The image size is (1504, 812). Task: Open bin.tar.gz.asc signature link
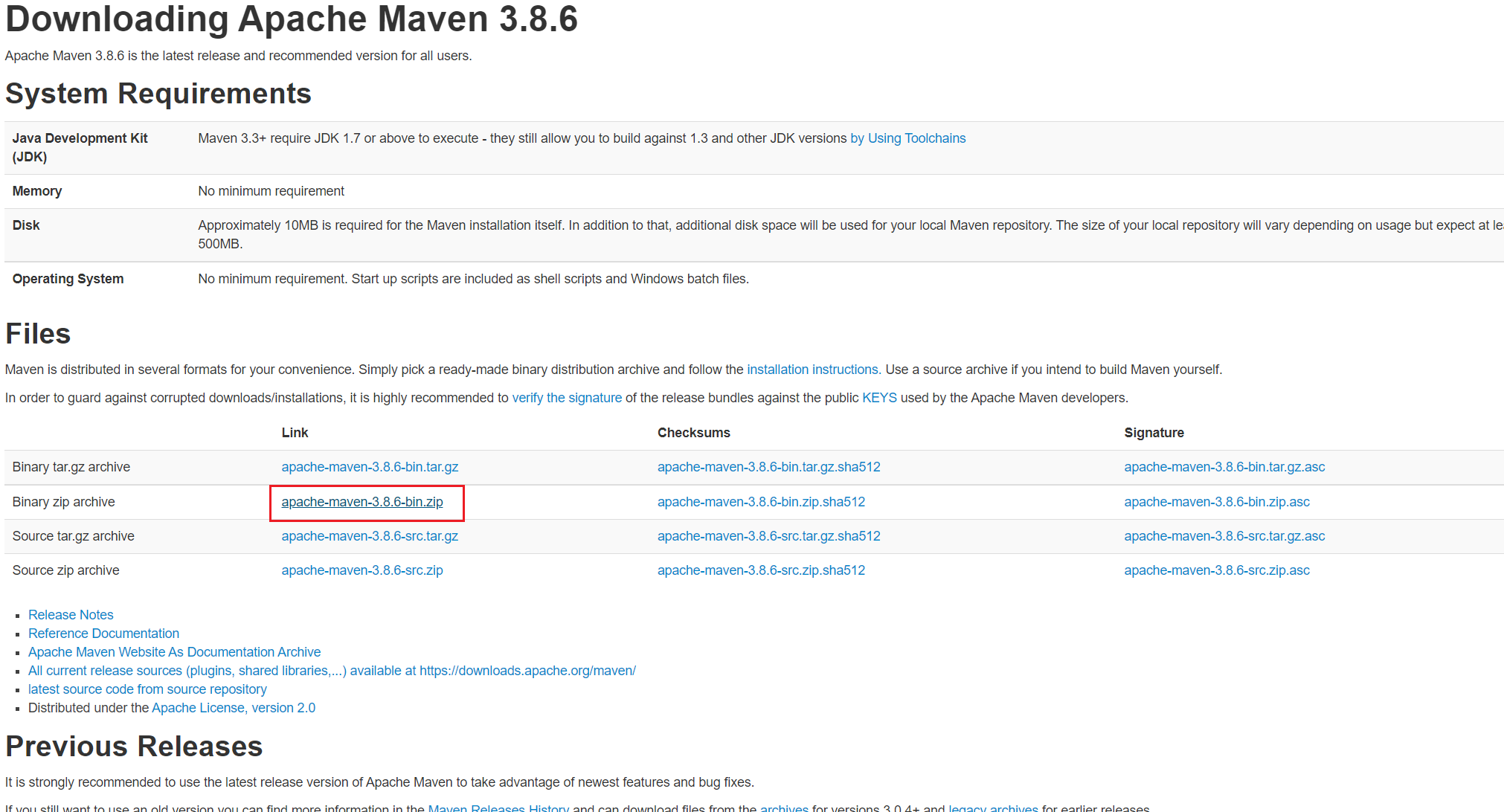click(x=1224, y=467)
